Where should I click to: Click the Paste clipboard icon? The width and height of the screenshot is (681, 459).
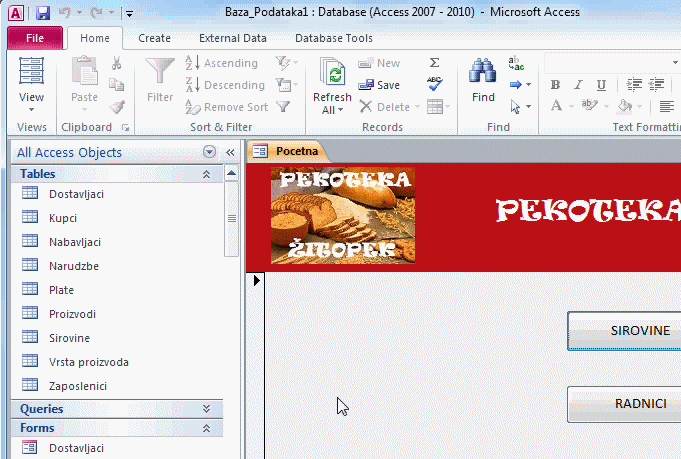click(84, 71)
